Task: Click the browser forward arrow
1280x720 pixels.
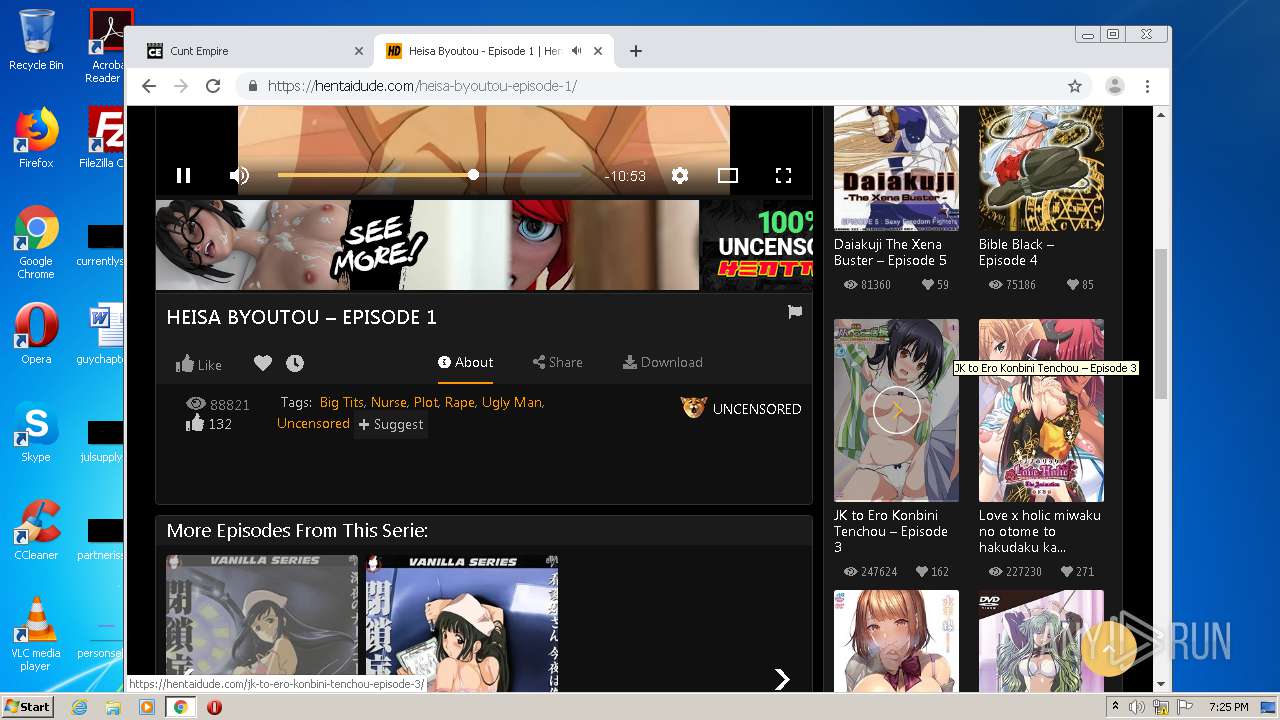Action: 181,86
